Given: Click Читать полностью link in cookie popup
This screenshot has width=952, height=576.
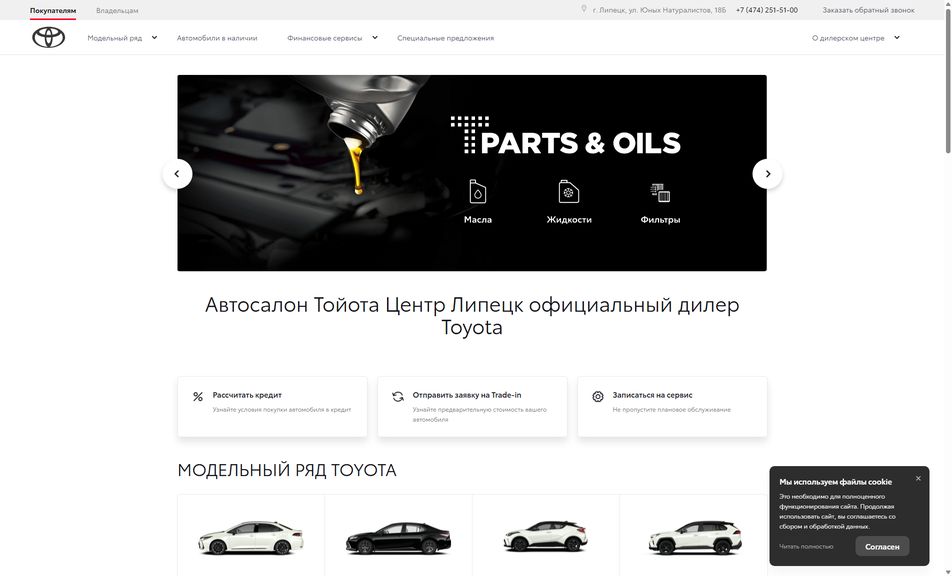Looking at the screenshot, I should click(806, 546).
